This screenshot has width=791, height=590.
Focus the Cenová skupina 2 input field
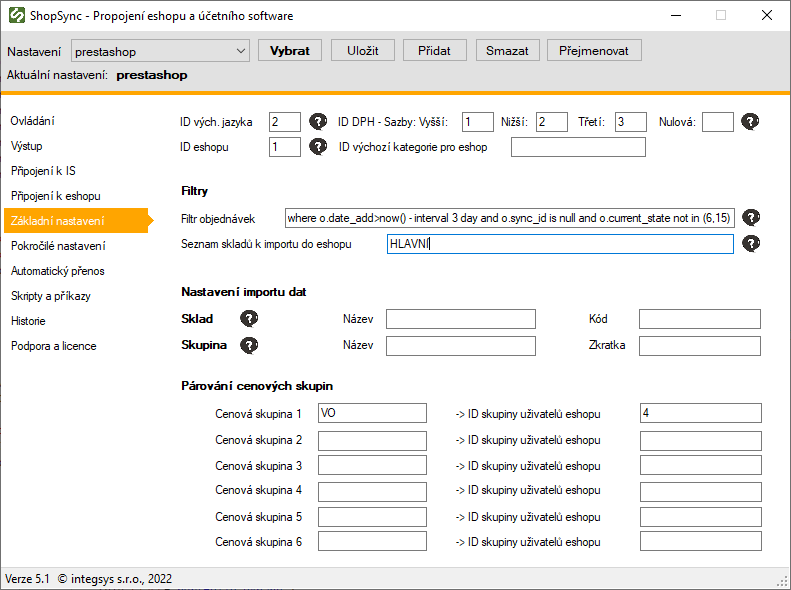pos(372,440)
